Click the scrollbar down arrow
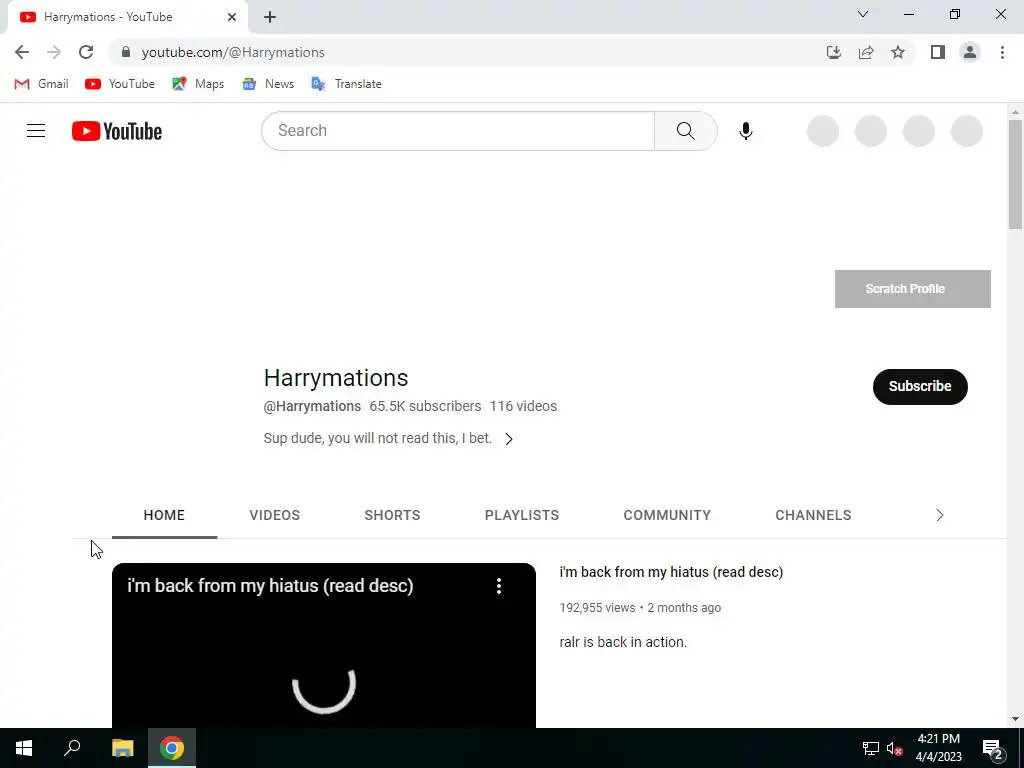The height and width of the screenshot is (768, 1024). (1016, 719)
